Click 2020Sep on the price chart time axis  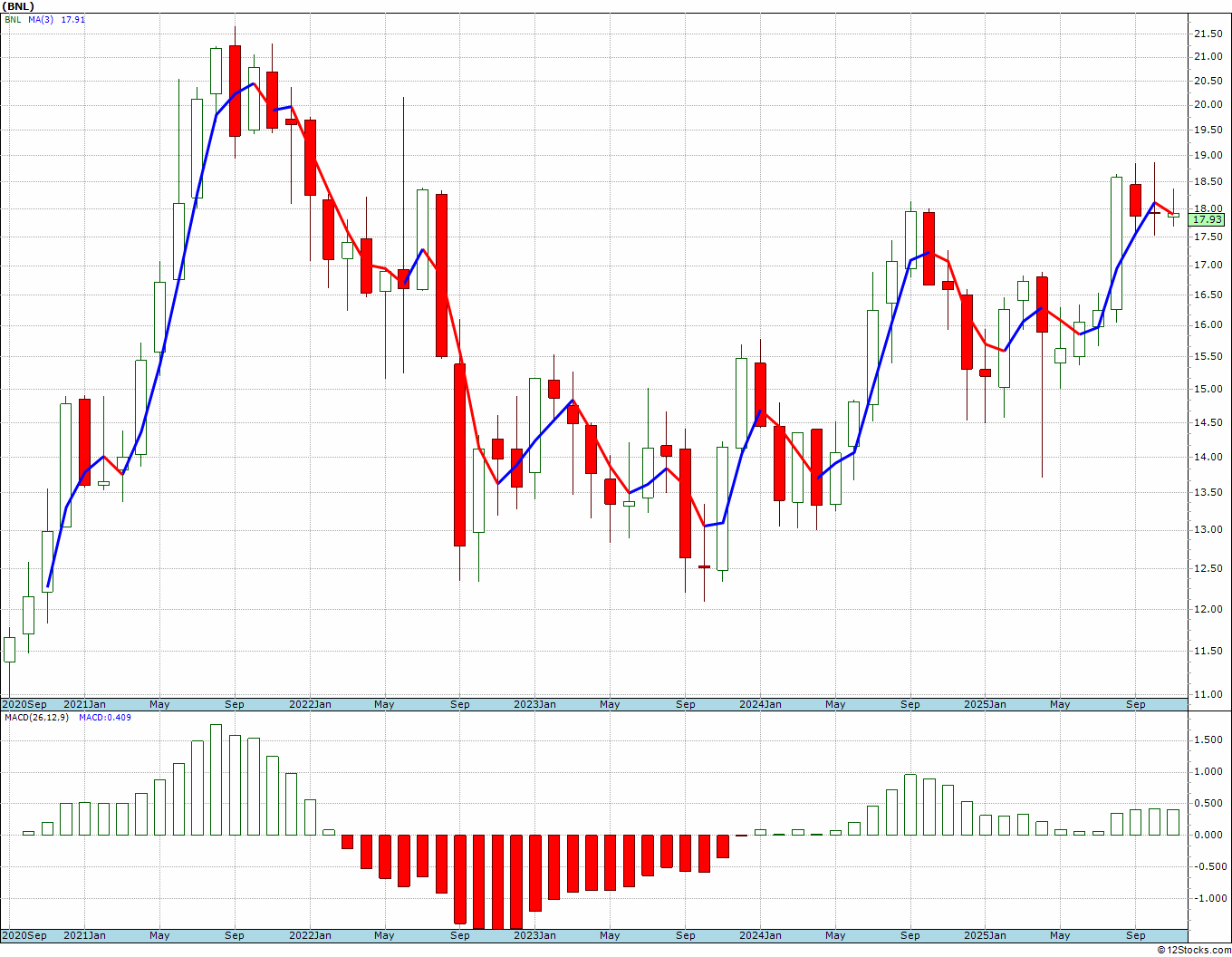[24, 704]
